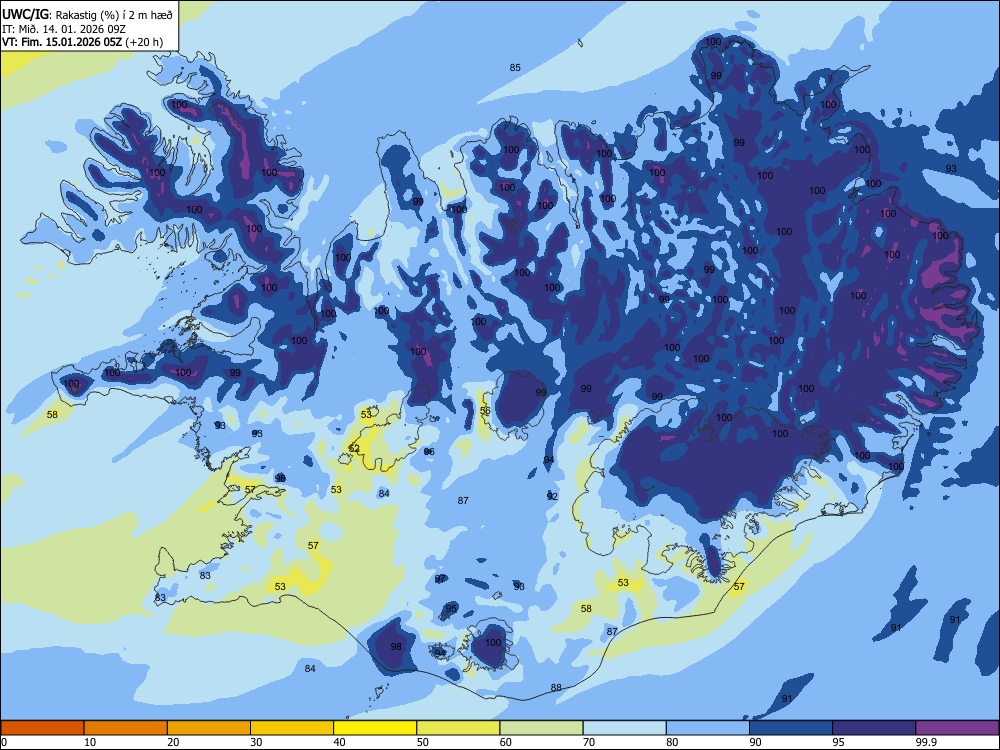1000x750 pixels.
Task: Click the '90' legend scale label
Action: coord(755,742)
